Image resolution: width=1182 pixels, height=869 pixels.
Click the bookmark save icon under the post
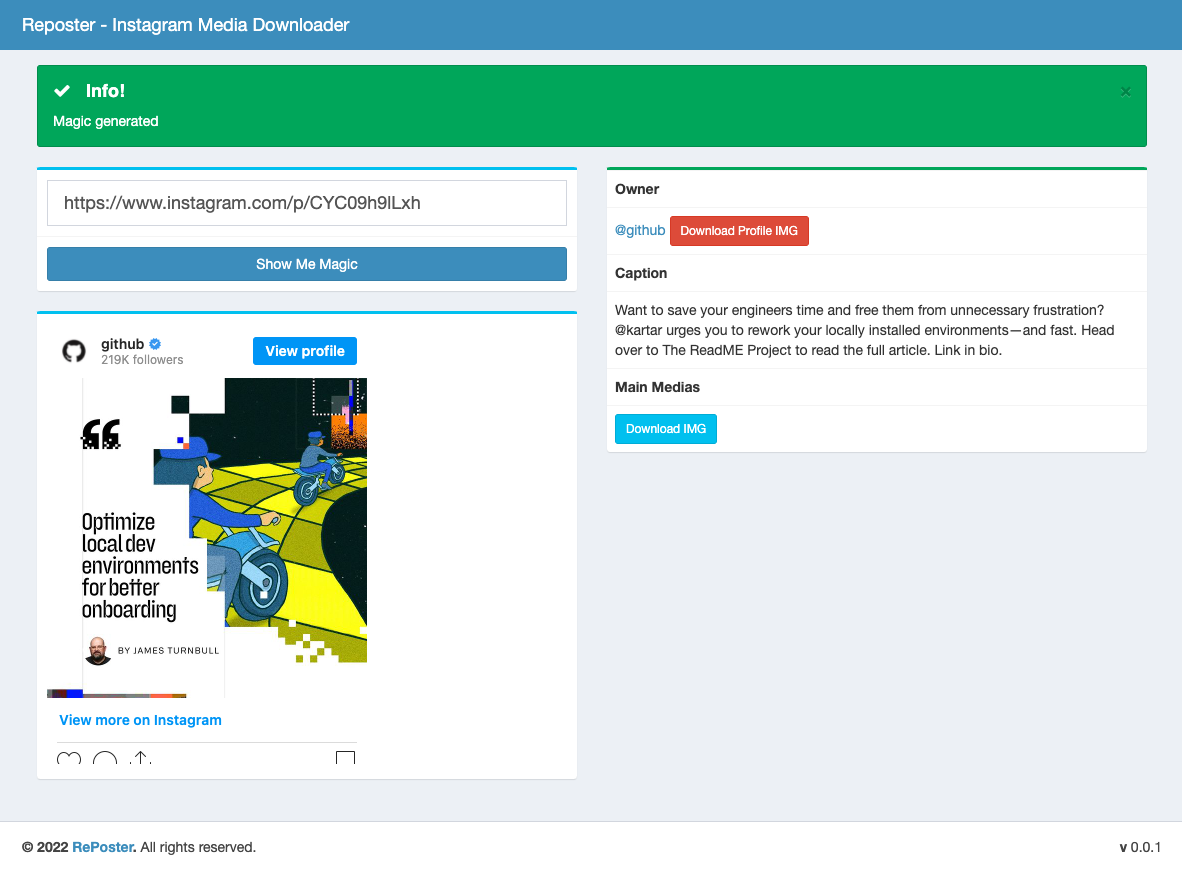tap(345, 758)
